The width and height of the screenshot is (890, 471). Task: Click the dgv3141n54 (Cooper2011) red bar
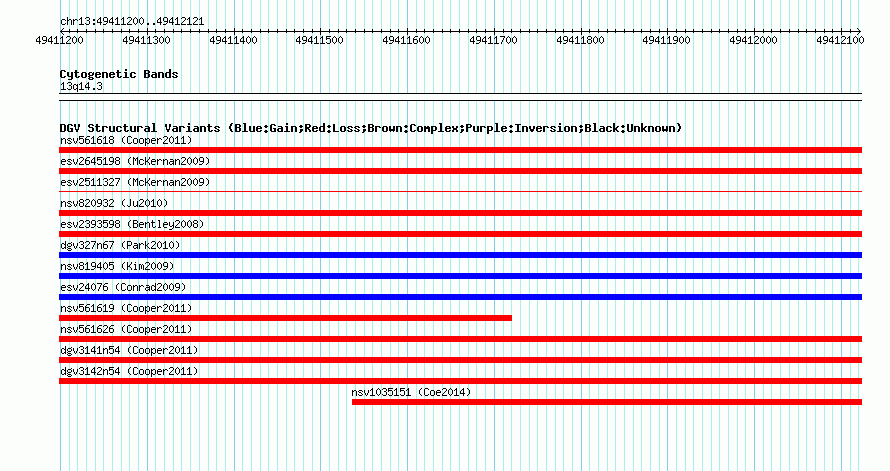pos(460,360)
